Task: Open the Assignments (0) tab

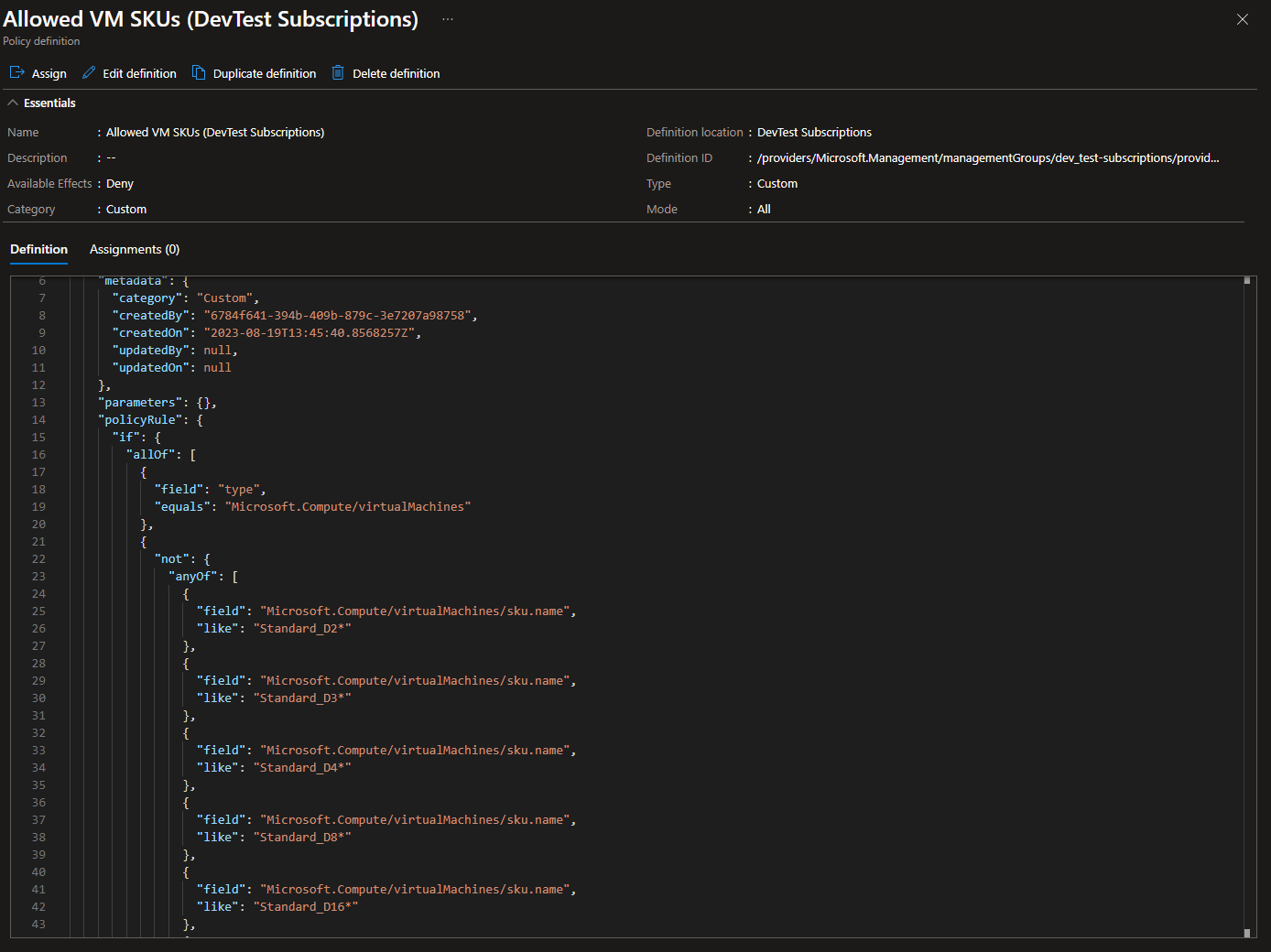Action: (135, 249)
